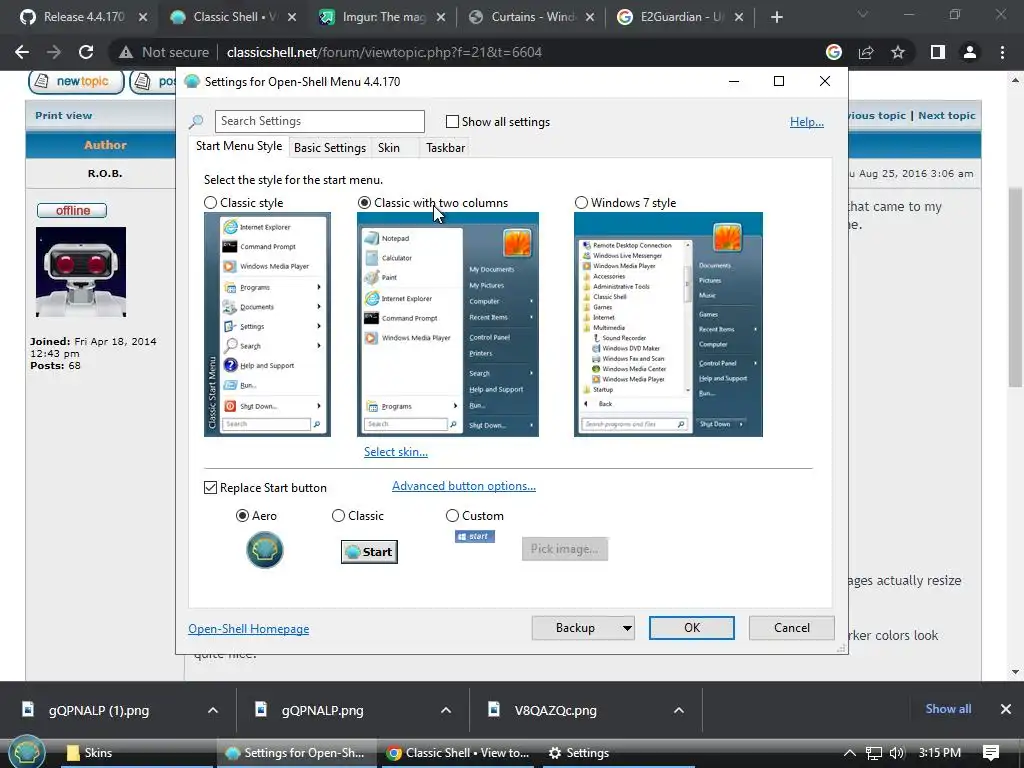Viewport: 1024px width, 768px height.
Task: Click the Aero shell start button image
Action: click(264, 550)
